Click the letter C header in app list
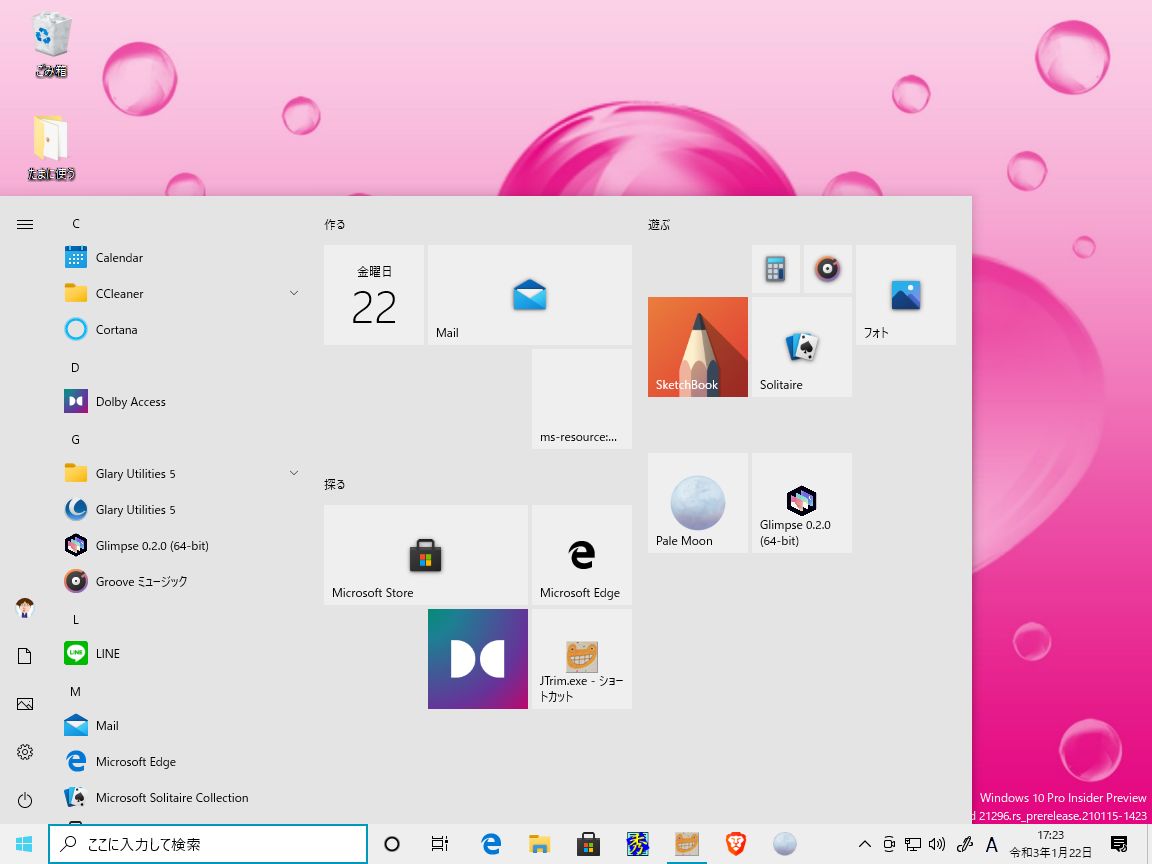The image size is (1152, 864). tap(76, 223)
